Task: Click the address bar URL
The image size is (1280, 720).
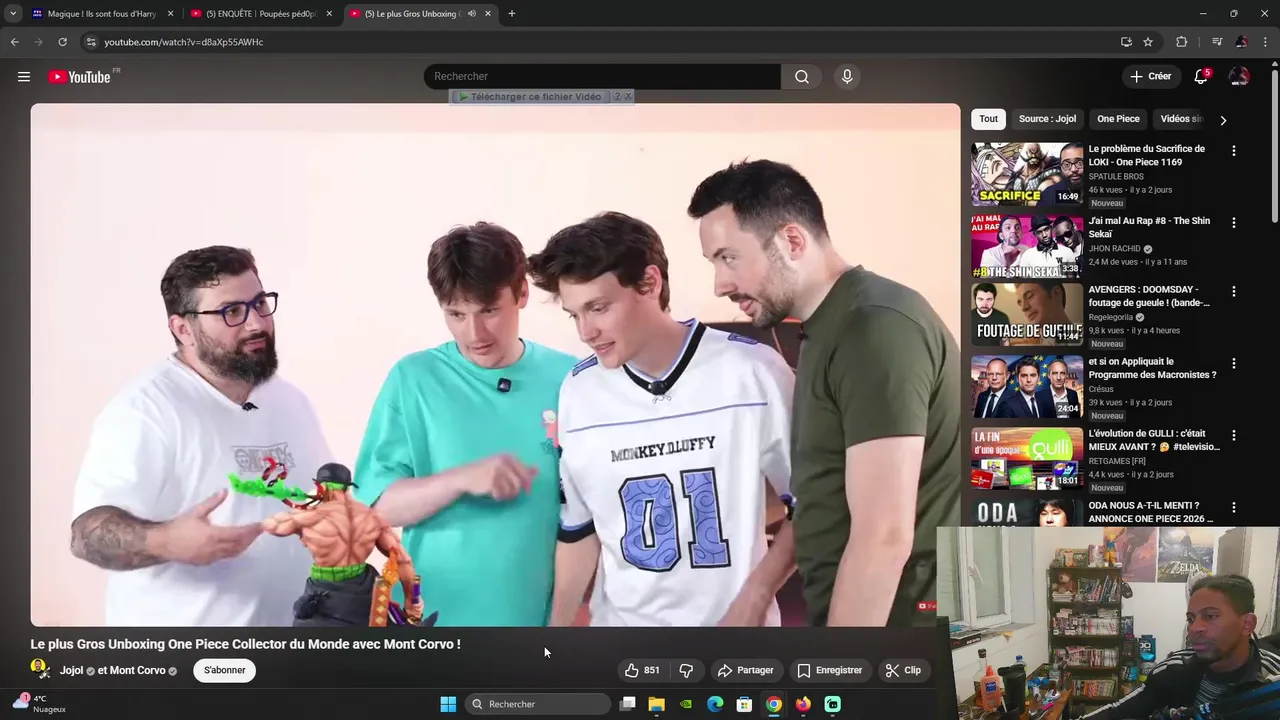Action: point(184,42)
